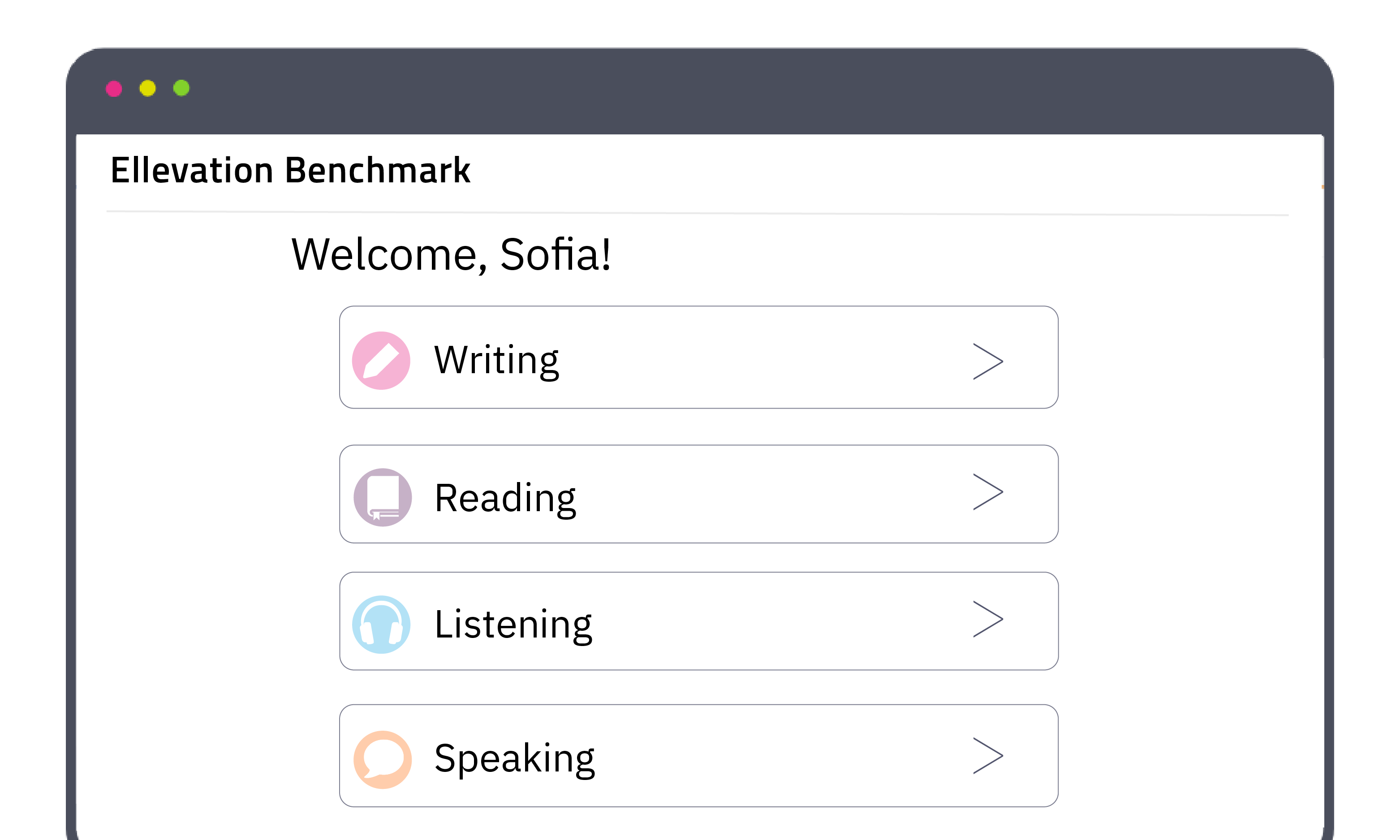Viewport: 1400px width, 840px height.
Task: Click the purple book Reading icon
Action: click(383, 498)
